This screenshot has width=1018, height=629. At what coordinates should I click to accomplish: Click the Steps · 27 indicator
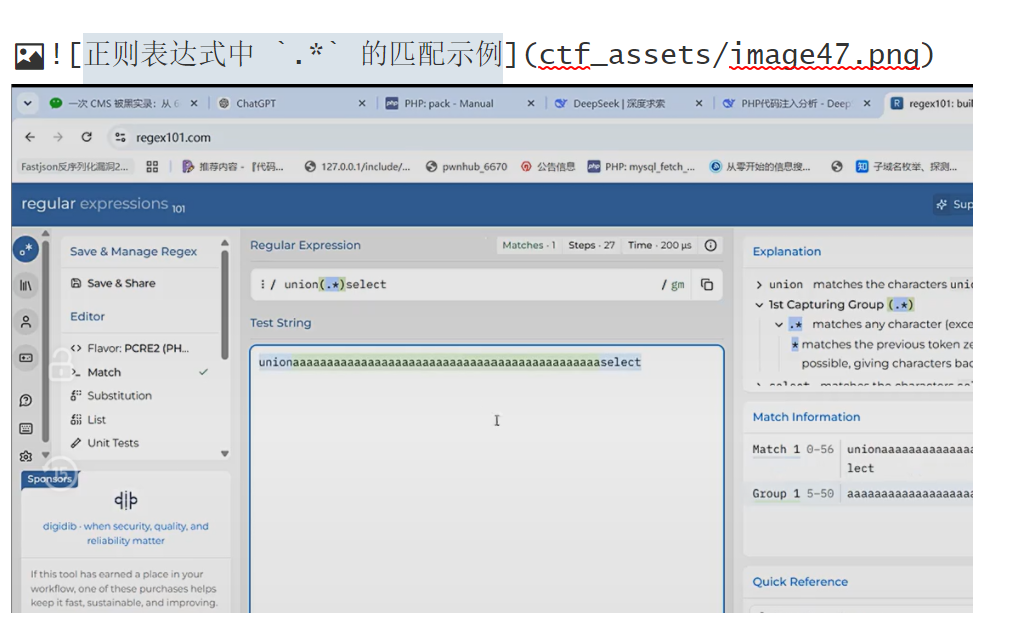(x=591, y=245)
